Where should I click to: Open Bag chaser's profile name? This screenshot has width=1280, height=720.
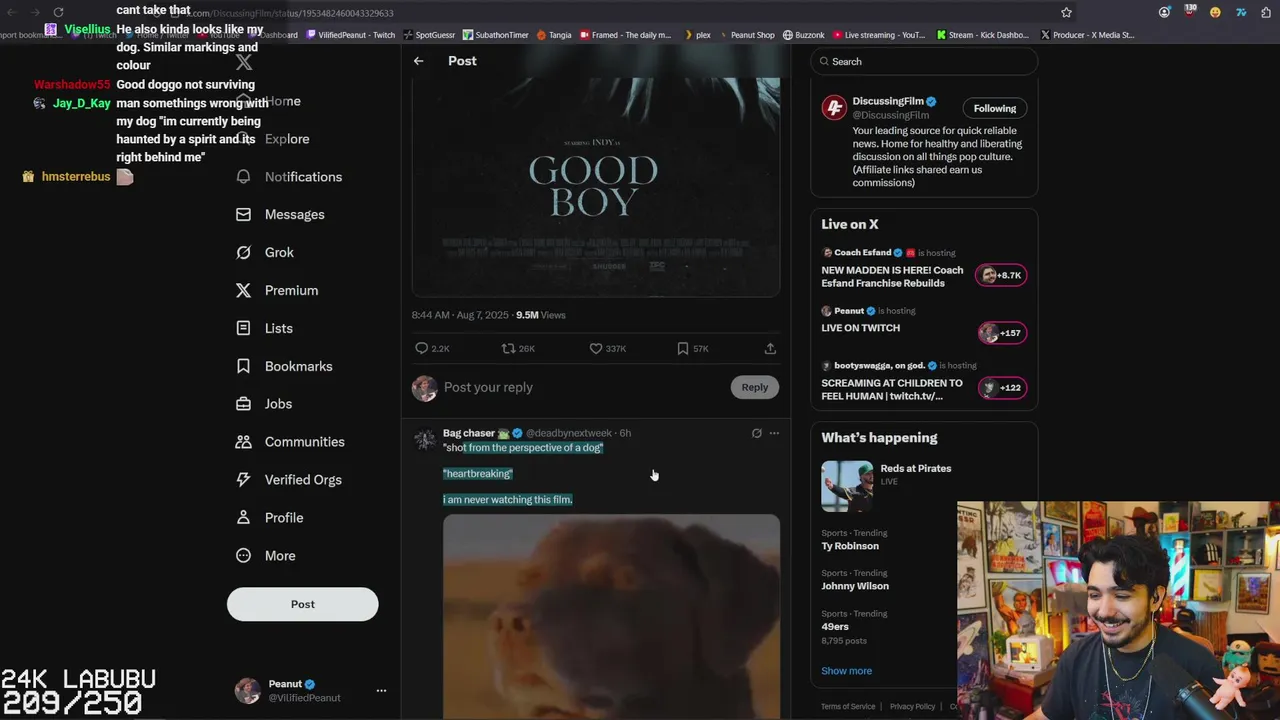[469, 434]
